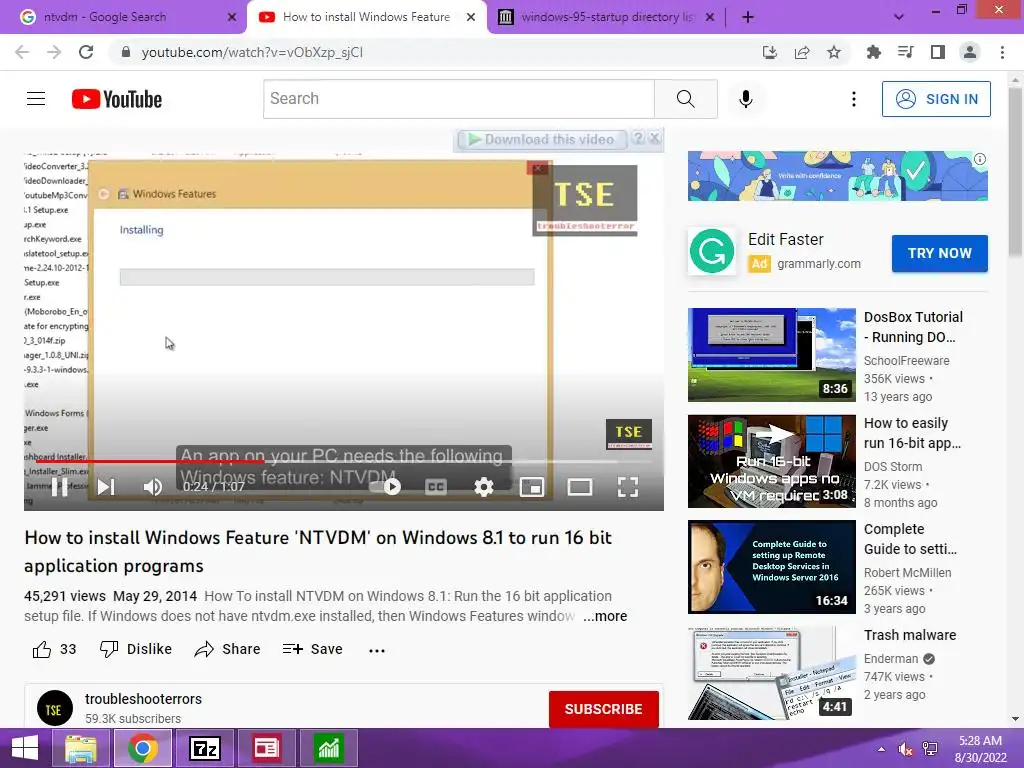
Task: Click the search magnifier button
Action: pos(686,99)
